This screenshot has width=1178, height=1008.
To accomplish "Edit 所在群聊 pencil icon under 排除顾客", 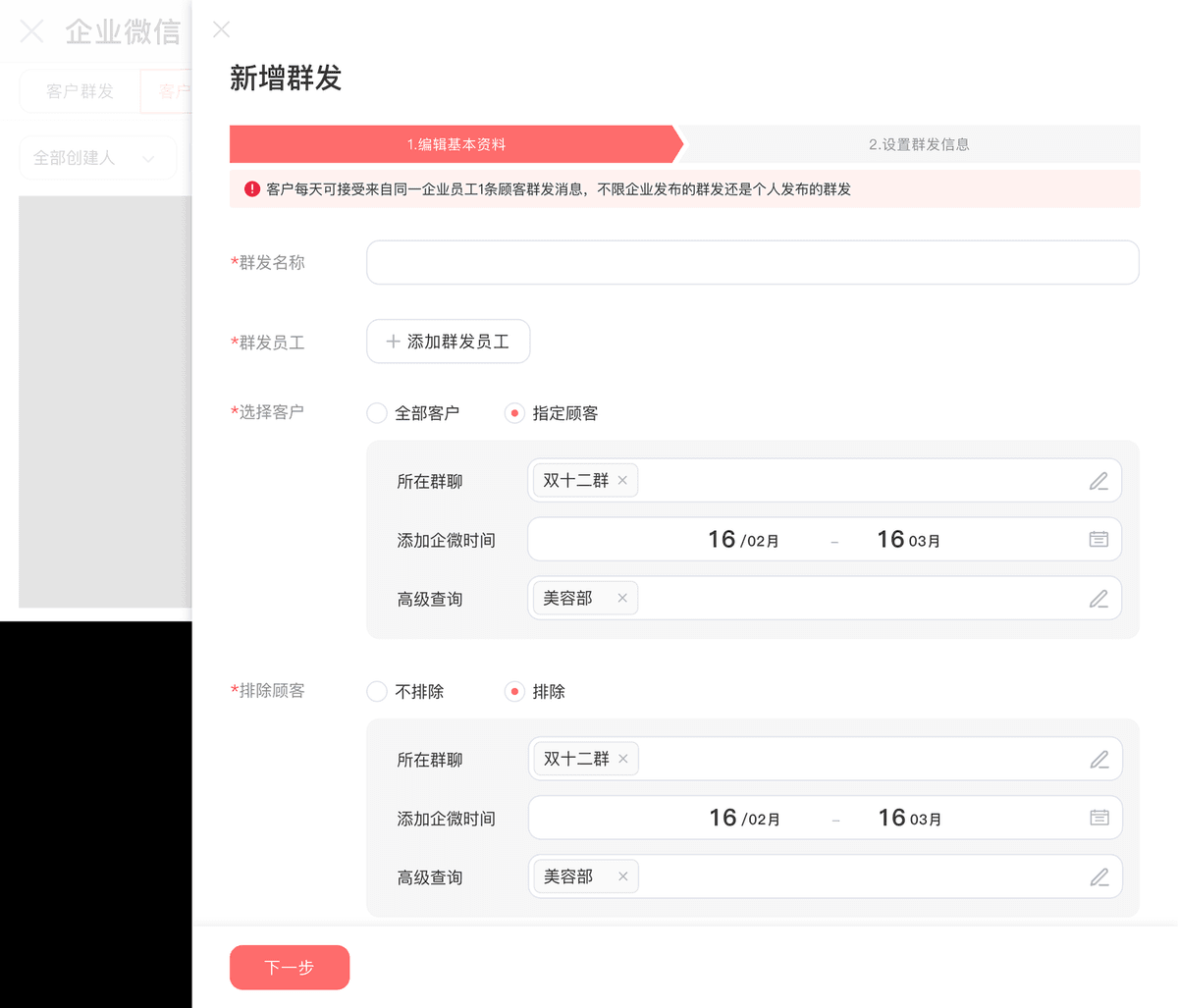I will click(1099, 760).
